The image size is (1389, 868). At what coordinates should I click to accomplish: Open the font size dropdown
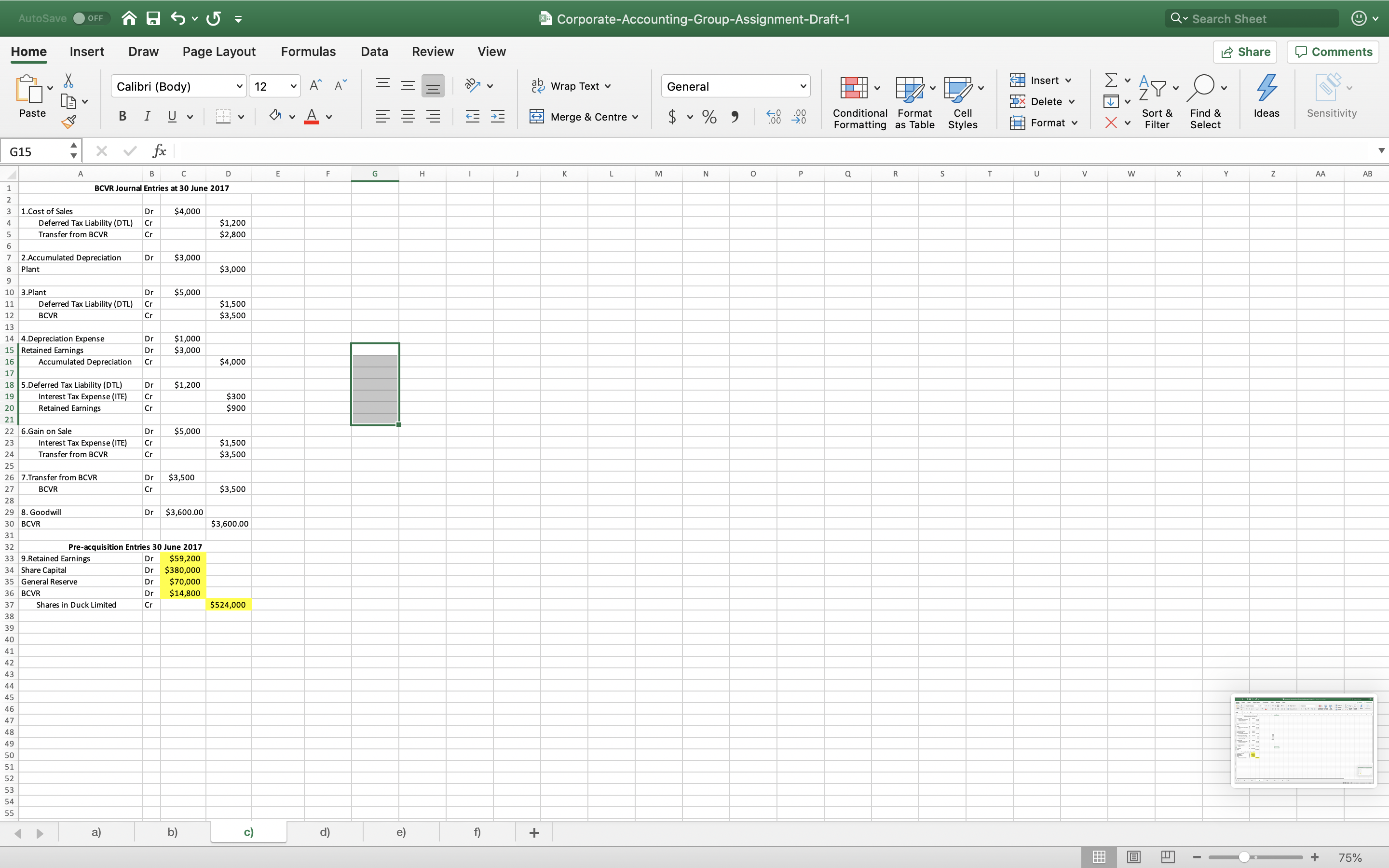(293, 86)
